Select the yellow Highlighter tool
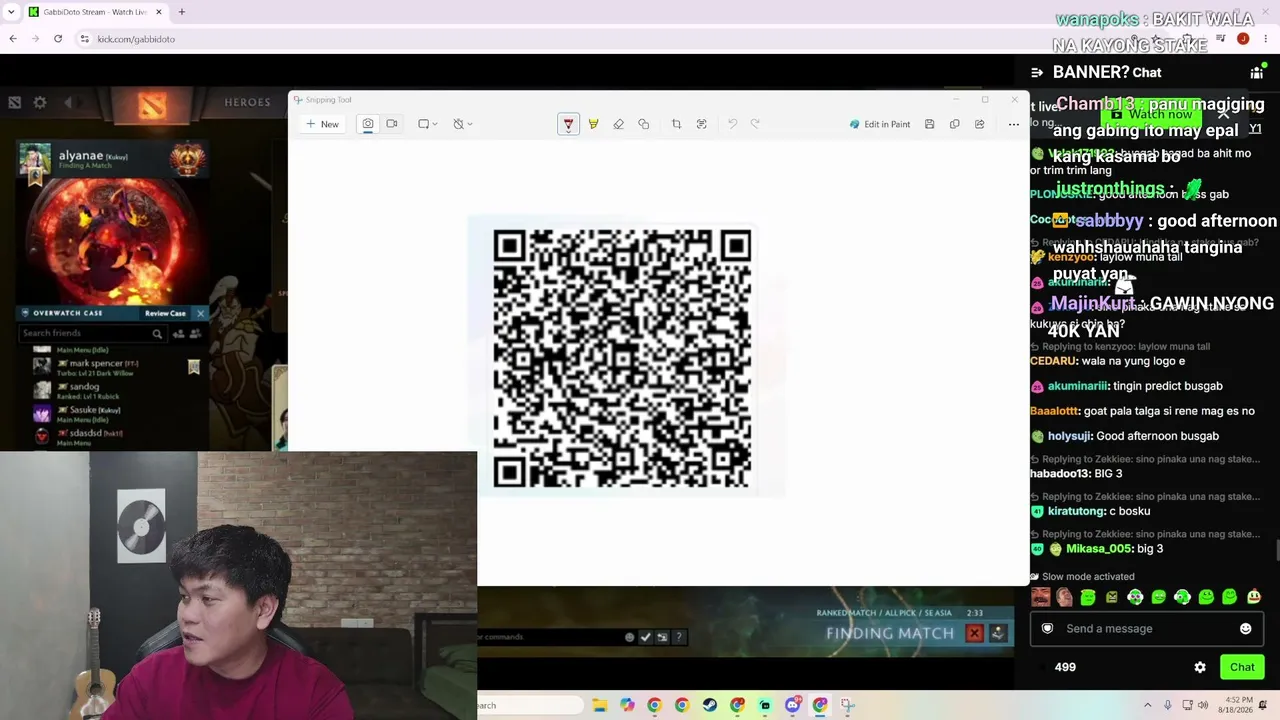Viewport: 1280px width, 720px height. point(593,124)
